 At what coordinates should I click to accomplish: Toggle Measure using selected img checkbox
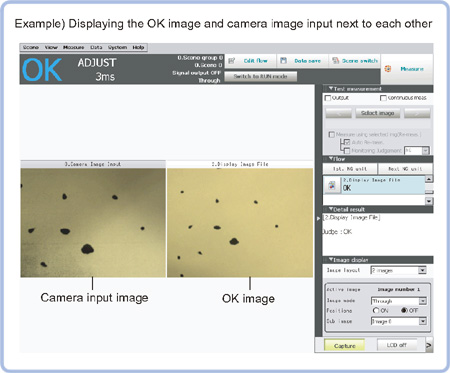pyautogui.click(x=331, y=134)
